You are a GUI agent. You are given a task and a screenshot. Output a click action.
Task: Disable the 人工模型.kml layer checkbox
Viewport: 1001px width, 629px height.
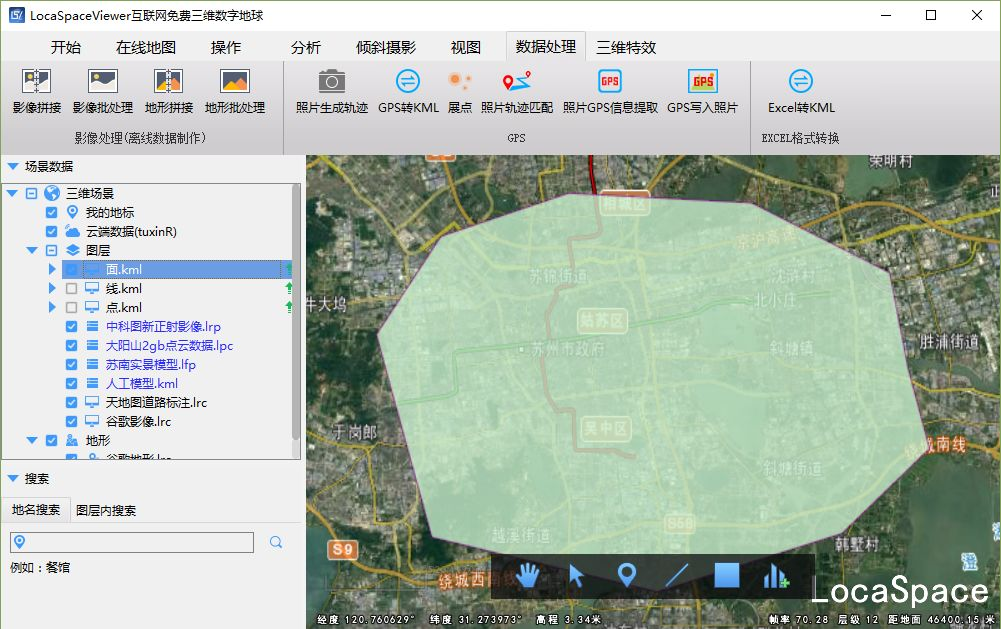(x=72, y=383)
